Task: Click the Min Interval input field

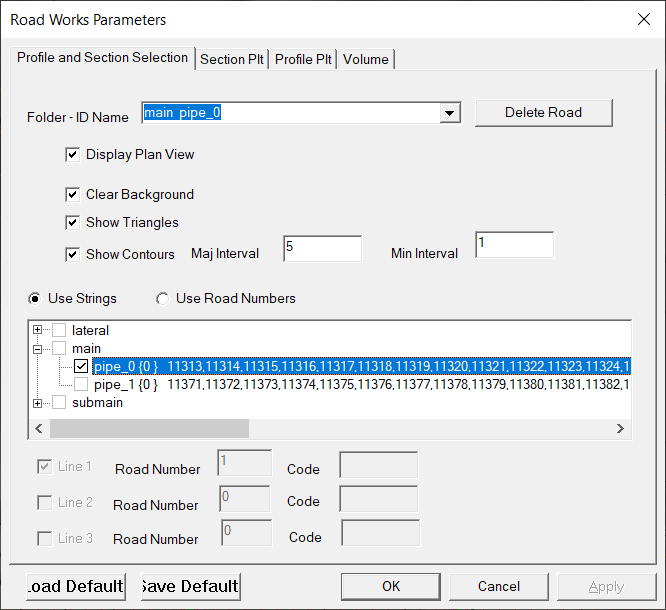Action: (513, 244)
